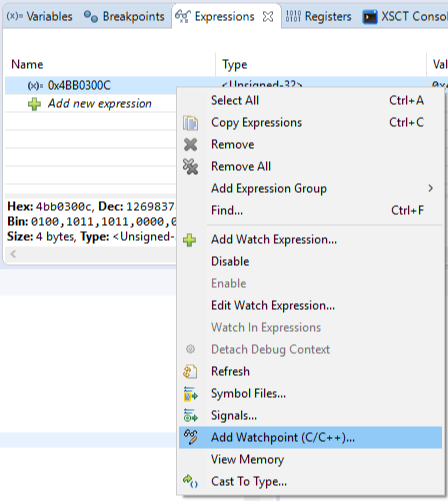Click the green plus beside Add new expression
The width and height of the screenshot is (448, 501).
coord(34,104)
